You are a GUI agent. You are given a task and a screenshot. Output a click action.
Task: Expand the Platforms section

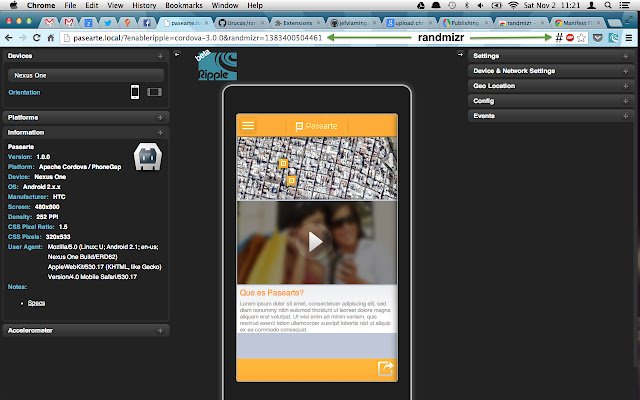tap(86, 118)
